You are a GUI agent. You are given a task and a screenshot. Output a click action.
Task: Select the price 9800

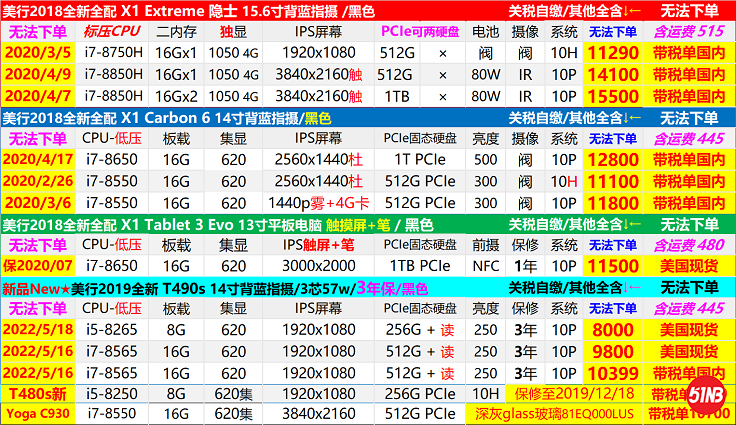tap(613, 351)
